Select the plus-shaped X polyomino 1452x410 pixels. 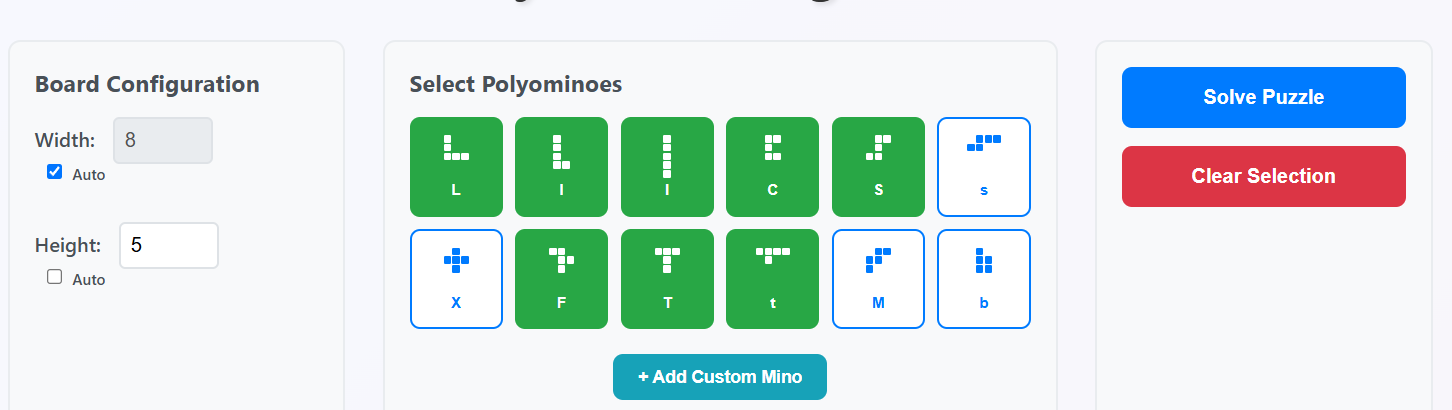(x=456, y=279)
